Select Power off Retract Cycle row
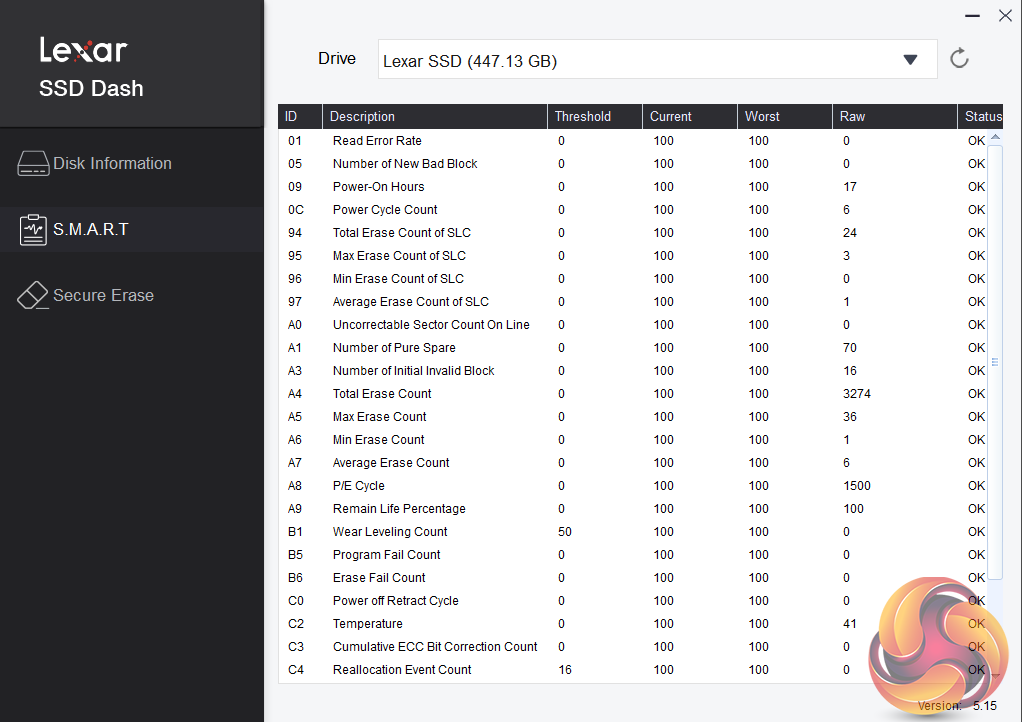 tap(633, 601)
